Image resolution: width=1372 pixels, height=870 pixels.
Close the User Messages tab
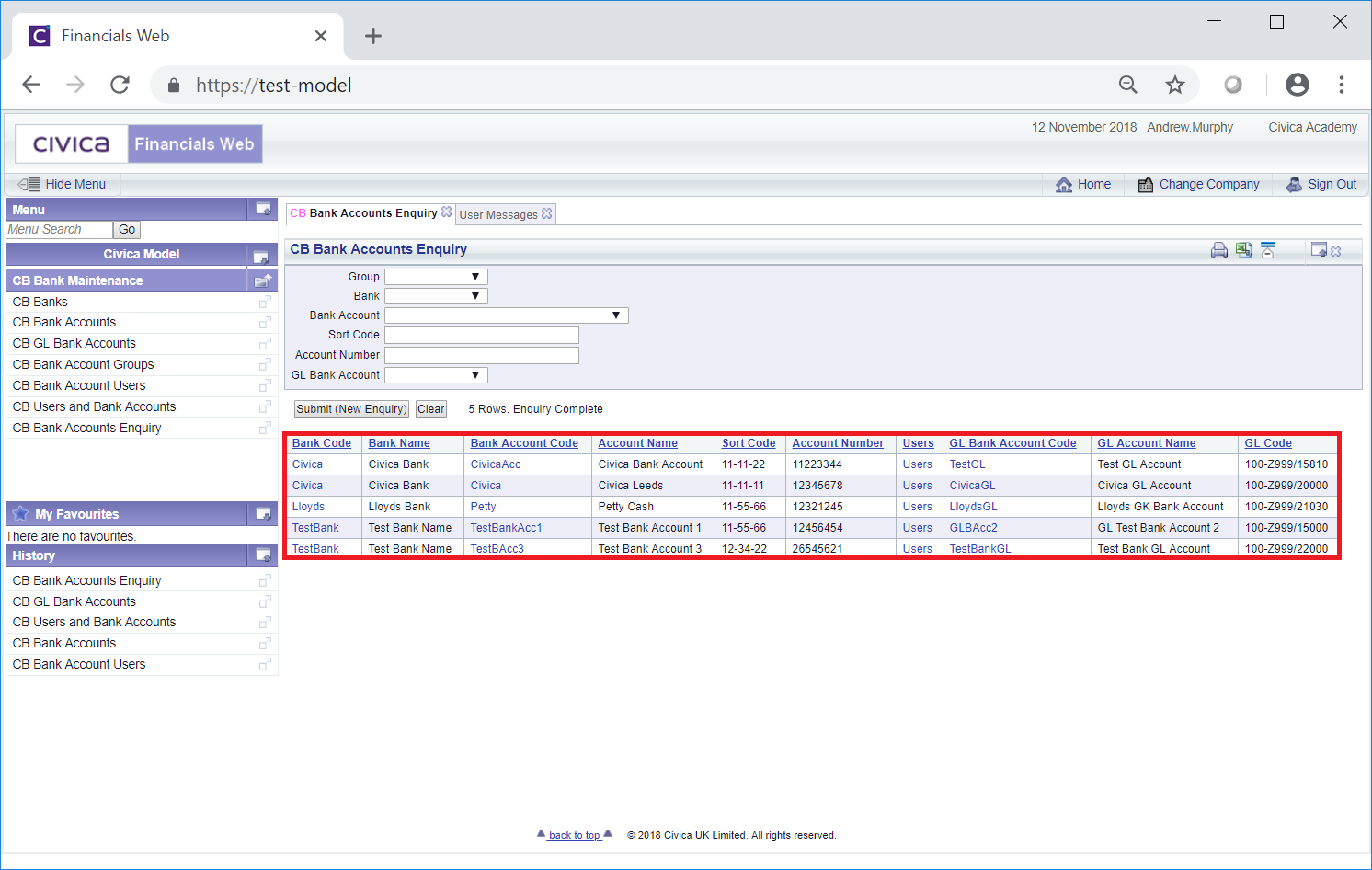pos(547,213)
